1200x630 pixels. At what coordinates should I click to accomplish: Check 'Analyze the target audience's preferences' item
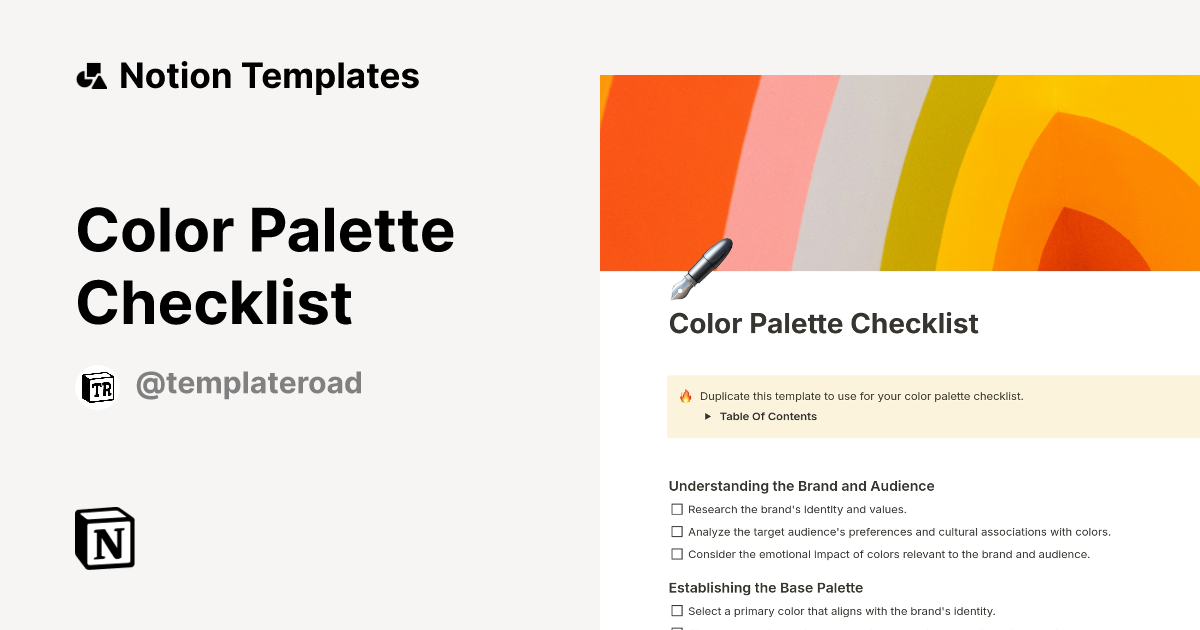tap(677, 531)
